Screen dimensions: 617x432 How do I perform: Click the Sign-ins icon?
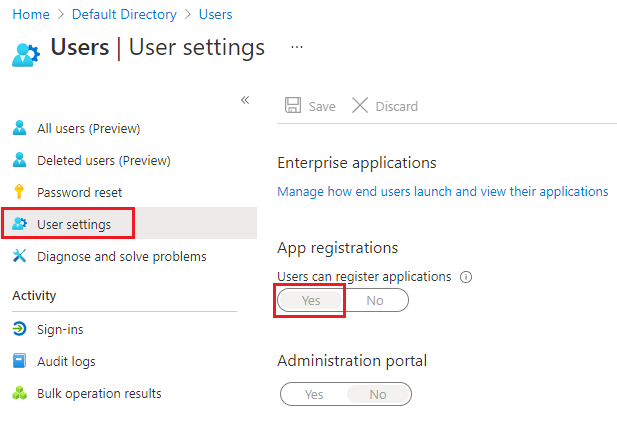coord(19,329)
